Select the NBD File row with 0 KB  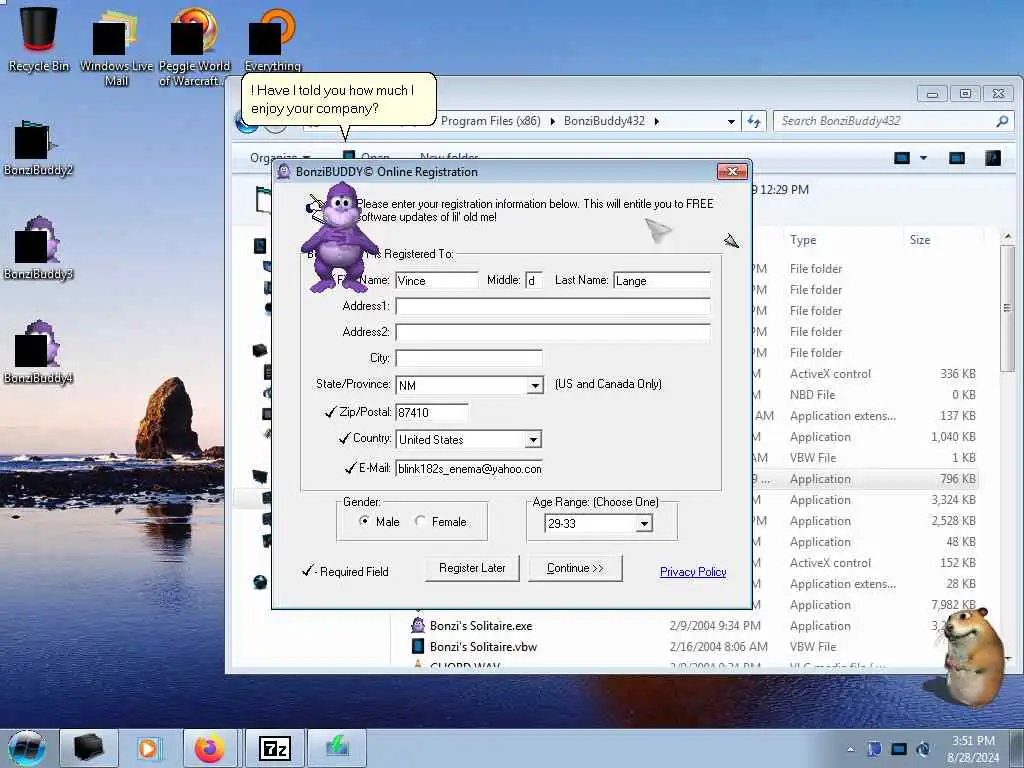point(865,394)
